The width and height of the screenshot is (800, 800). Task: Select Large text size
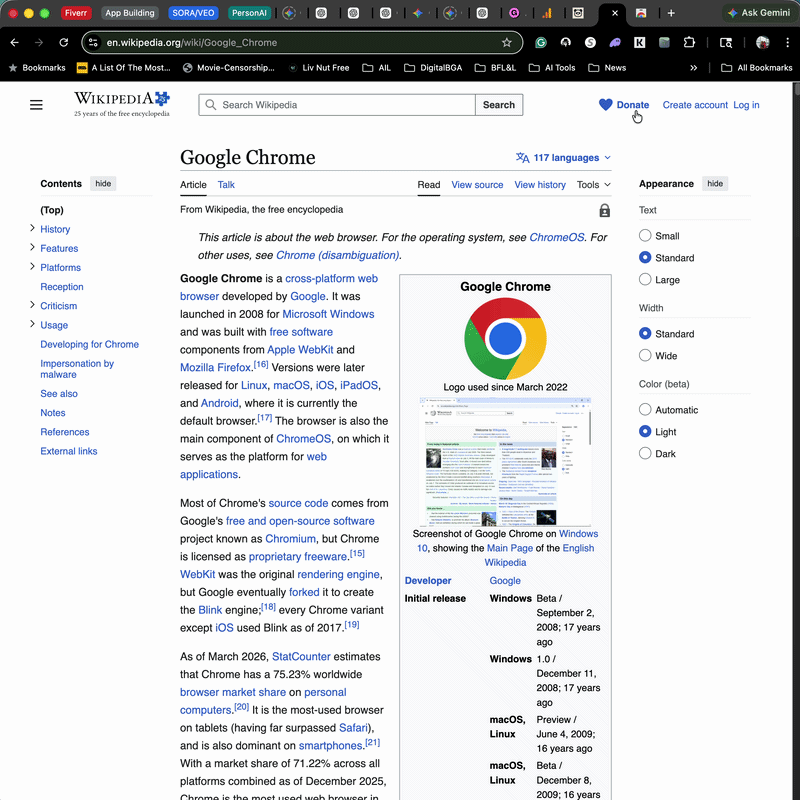coord(645,279)
